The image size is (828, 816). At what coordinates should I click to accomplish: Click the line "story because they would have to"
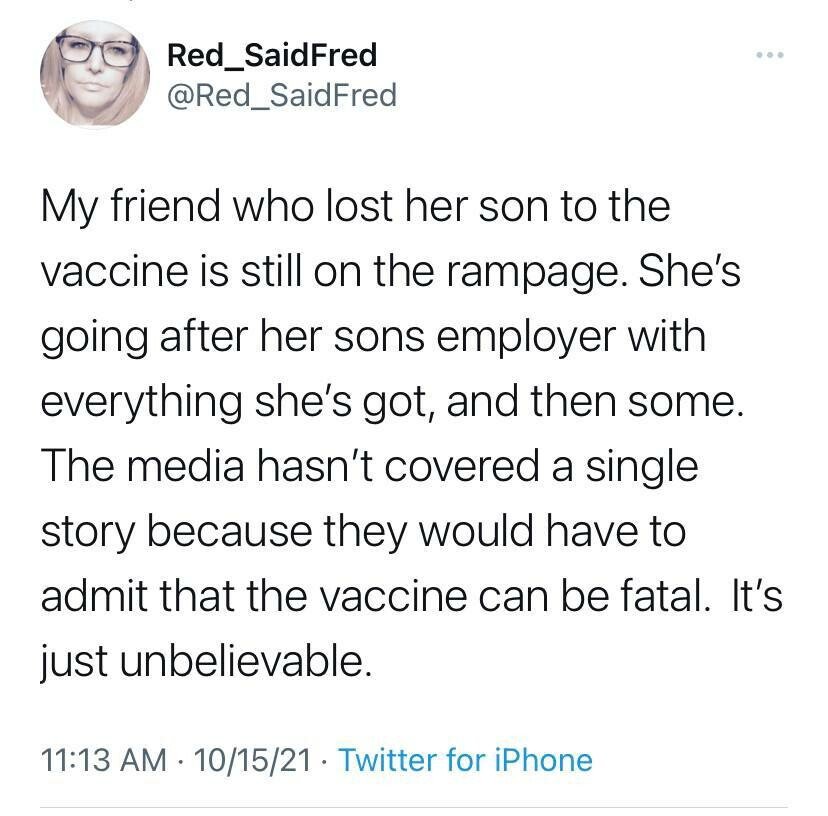[x=363, y=531]
